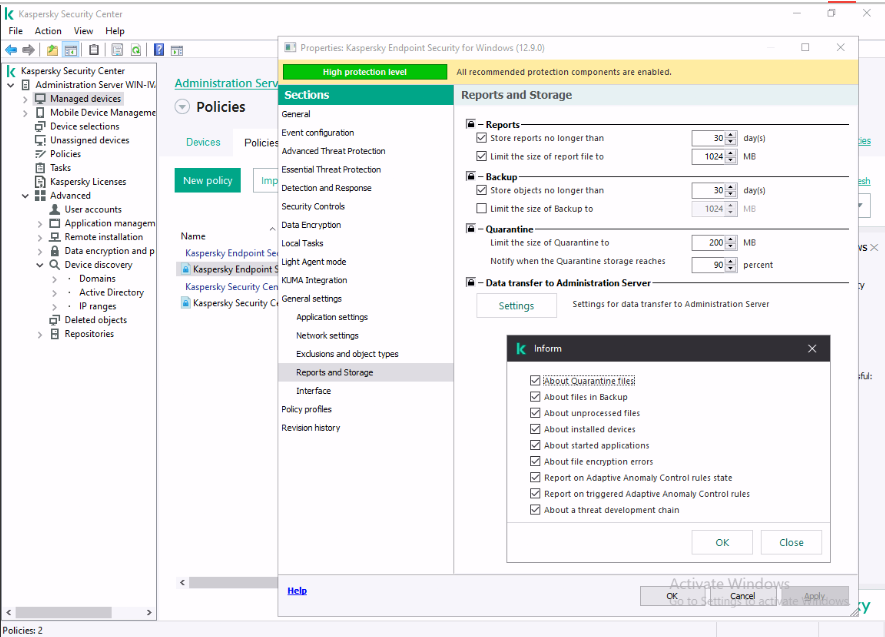The height and width of the screenshot is (637, 885).
Task: Expand the Repositories tree node
Action: click(x=40, y=335)
